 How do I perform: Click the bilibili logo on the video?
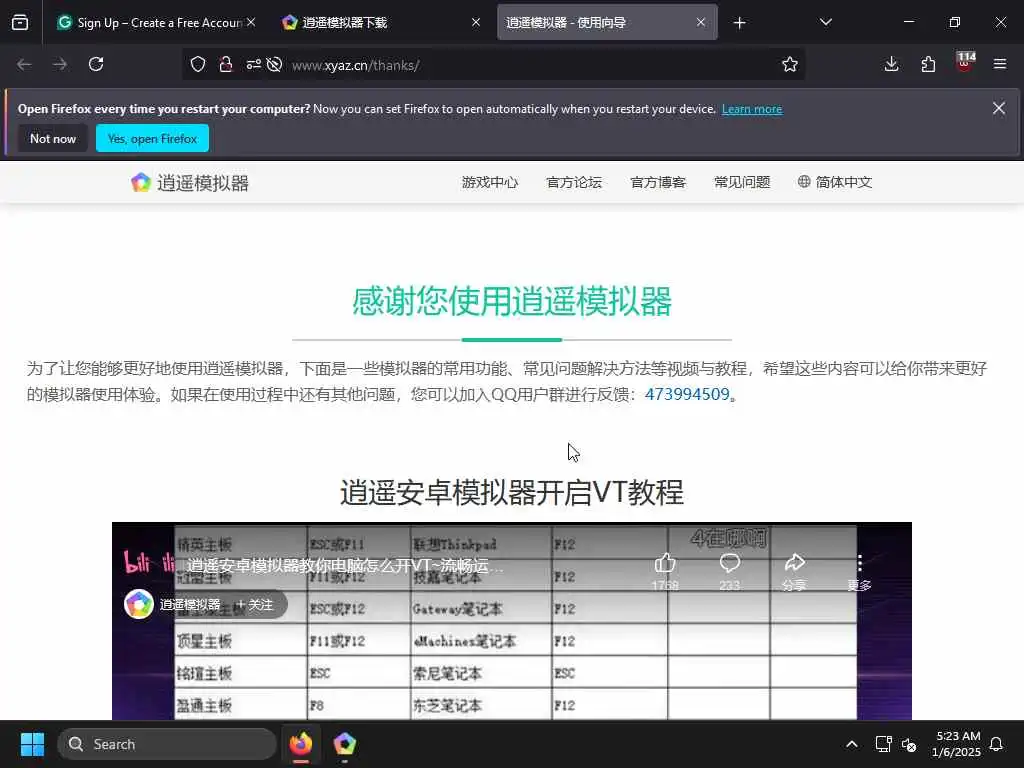tap(148, 563)
